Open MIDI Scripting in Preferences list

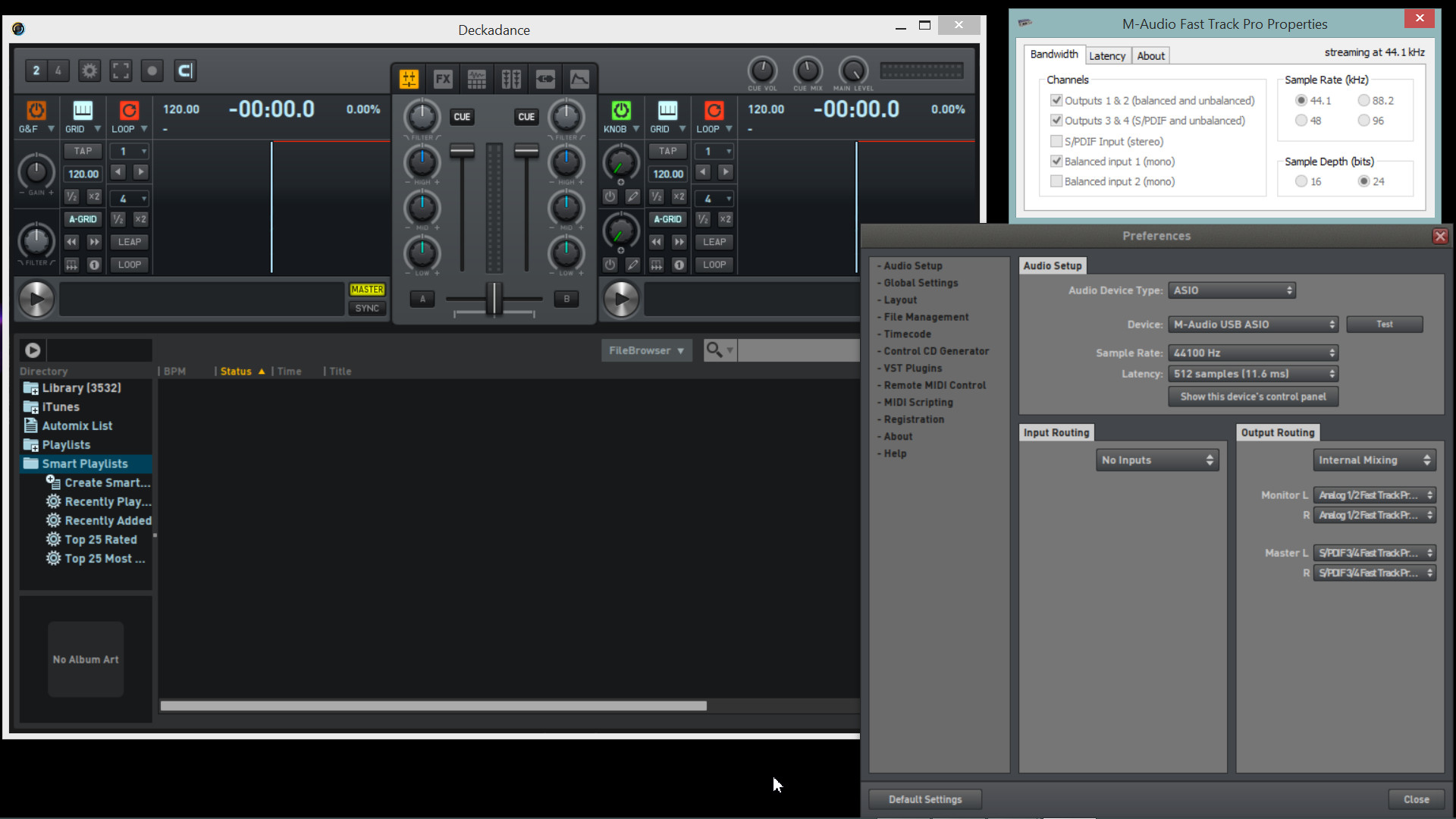918,402
